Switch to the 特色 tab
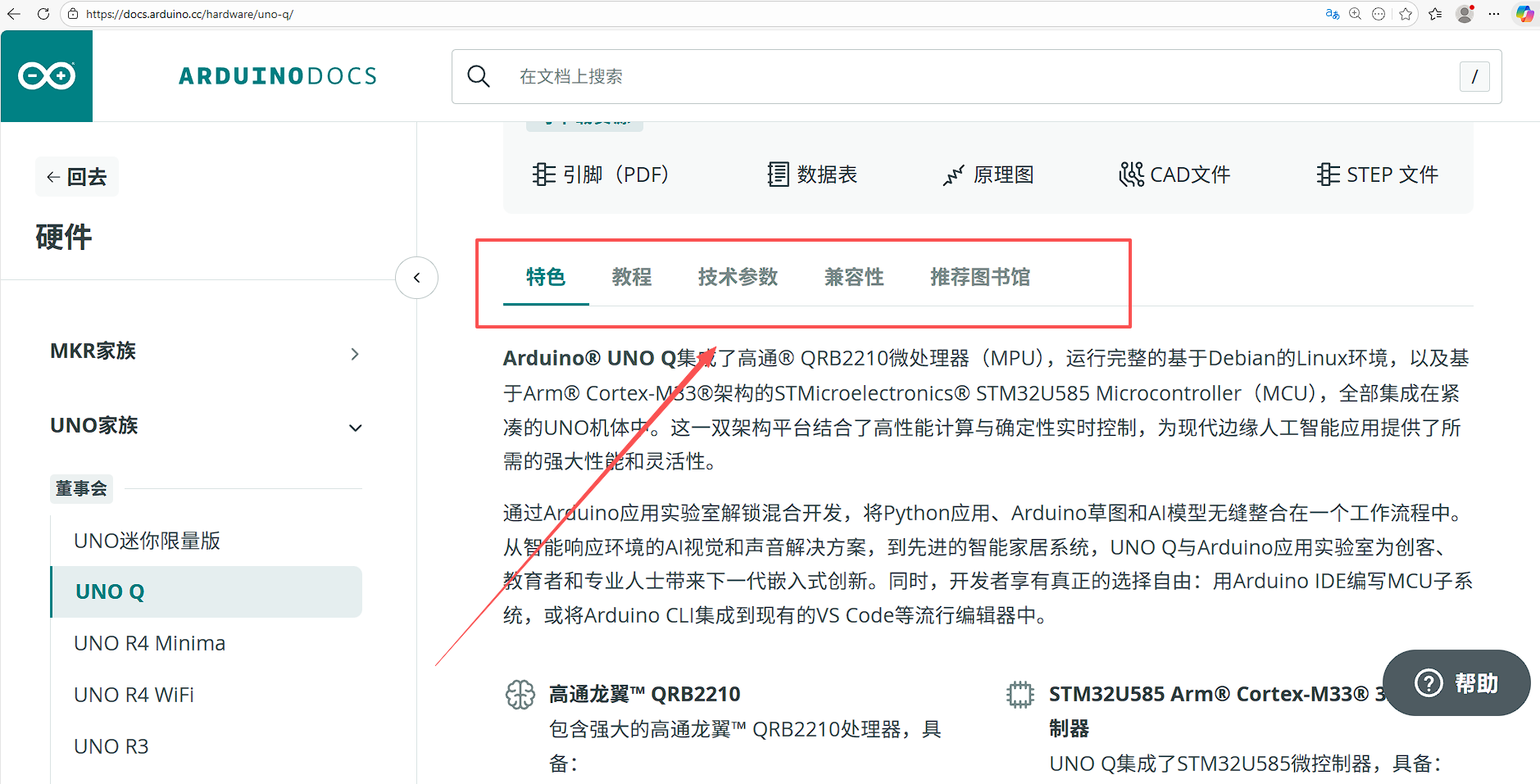This screenshot has width=1540, height=784. [546, 278]
